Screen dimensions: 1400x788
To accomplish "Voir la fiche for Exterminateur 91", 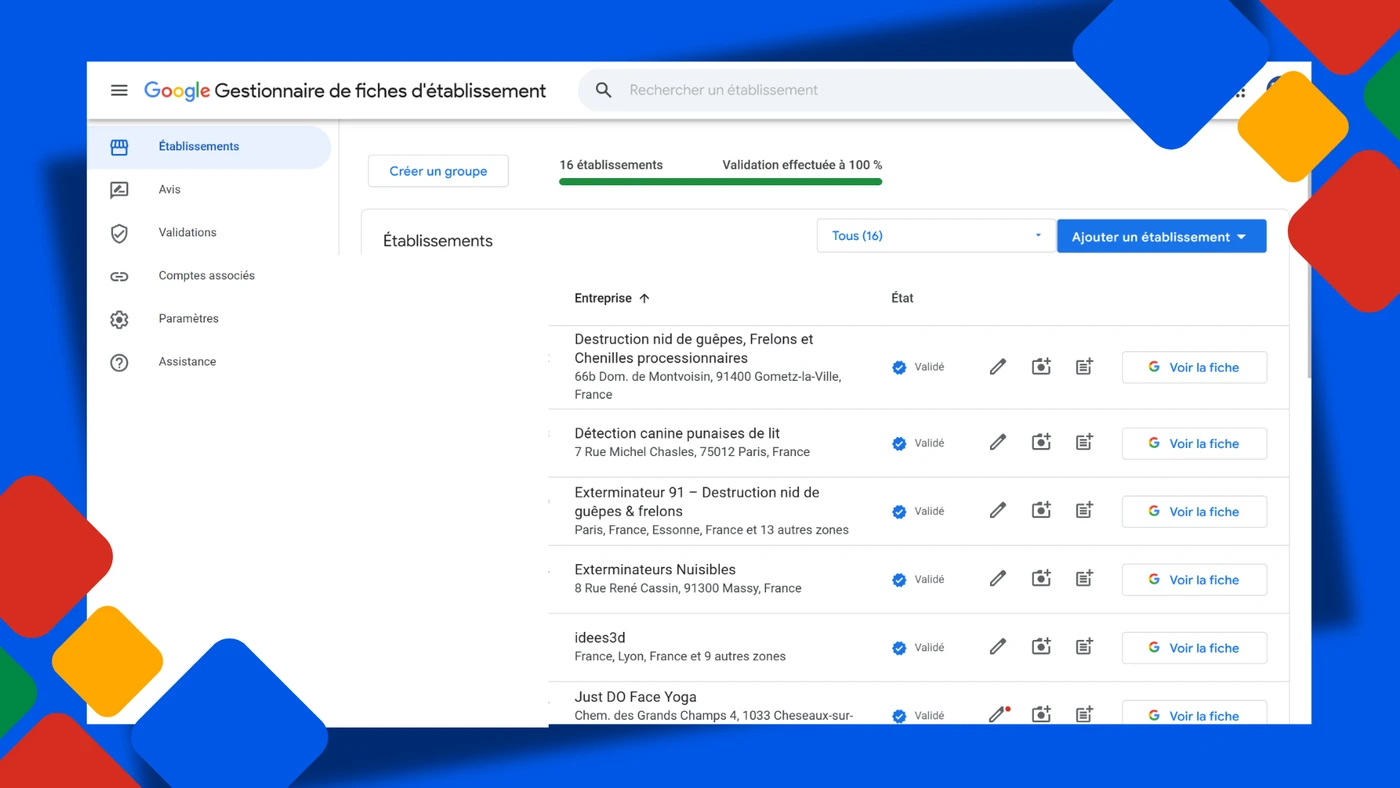I will (x=1194, y=511).
